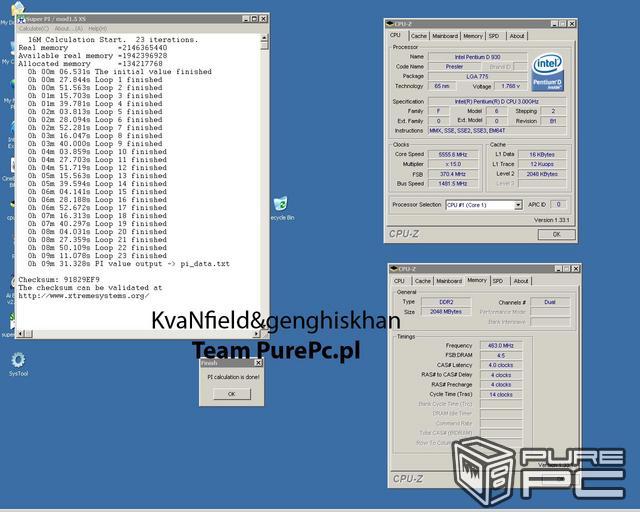Switch to Memory tab in top CPU-Z window
The width and height of the screenshot is (640, 512).
(473, 36)
